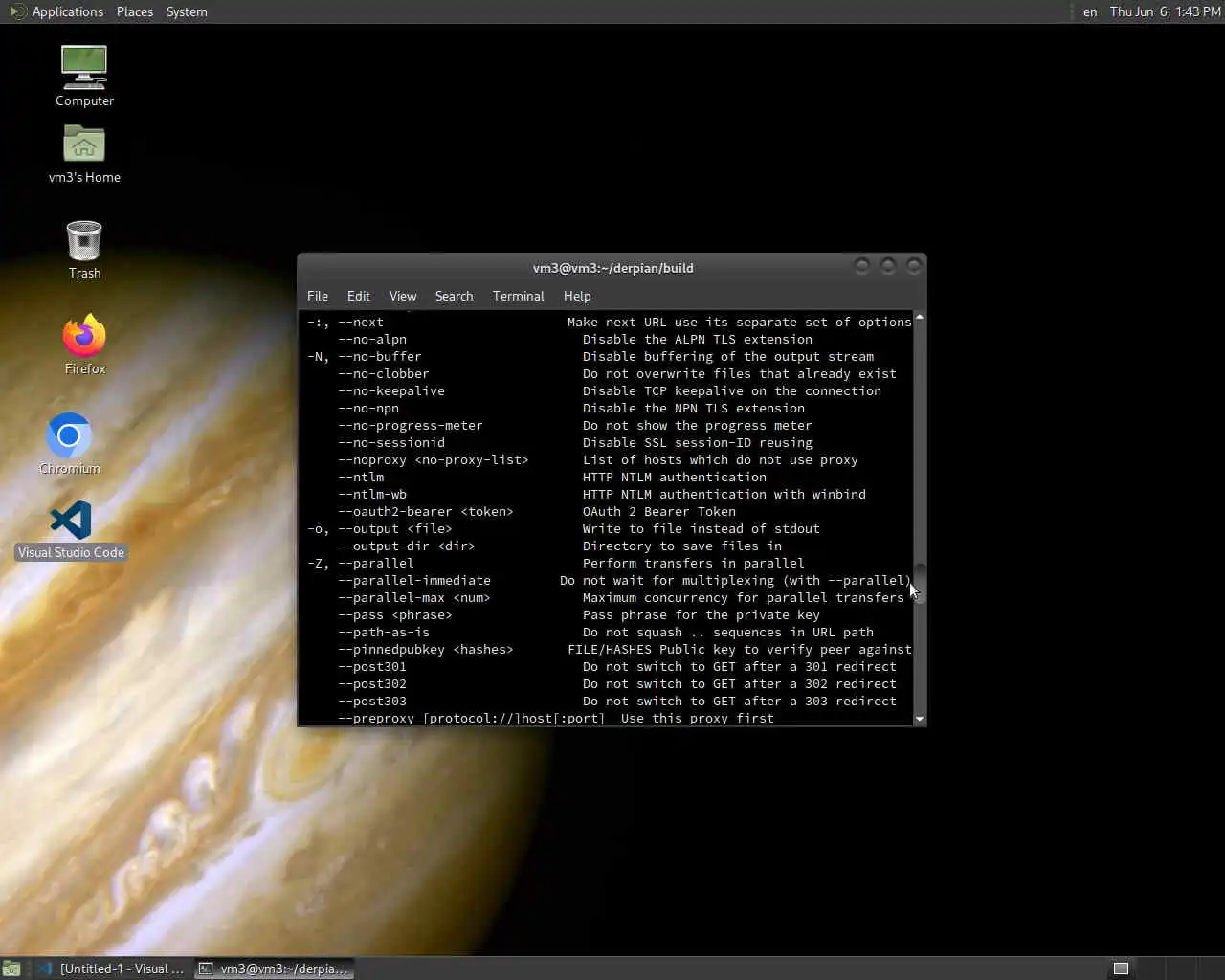This screenshot has height=980, width=1225.
Task: Click the '--no-progress-meter' option text
Action: coord(411,425)
